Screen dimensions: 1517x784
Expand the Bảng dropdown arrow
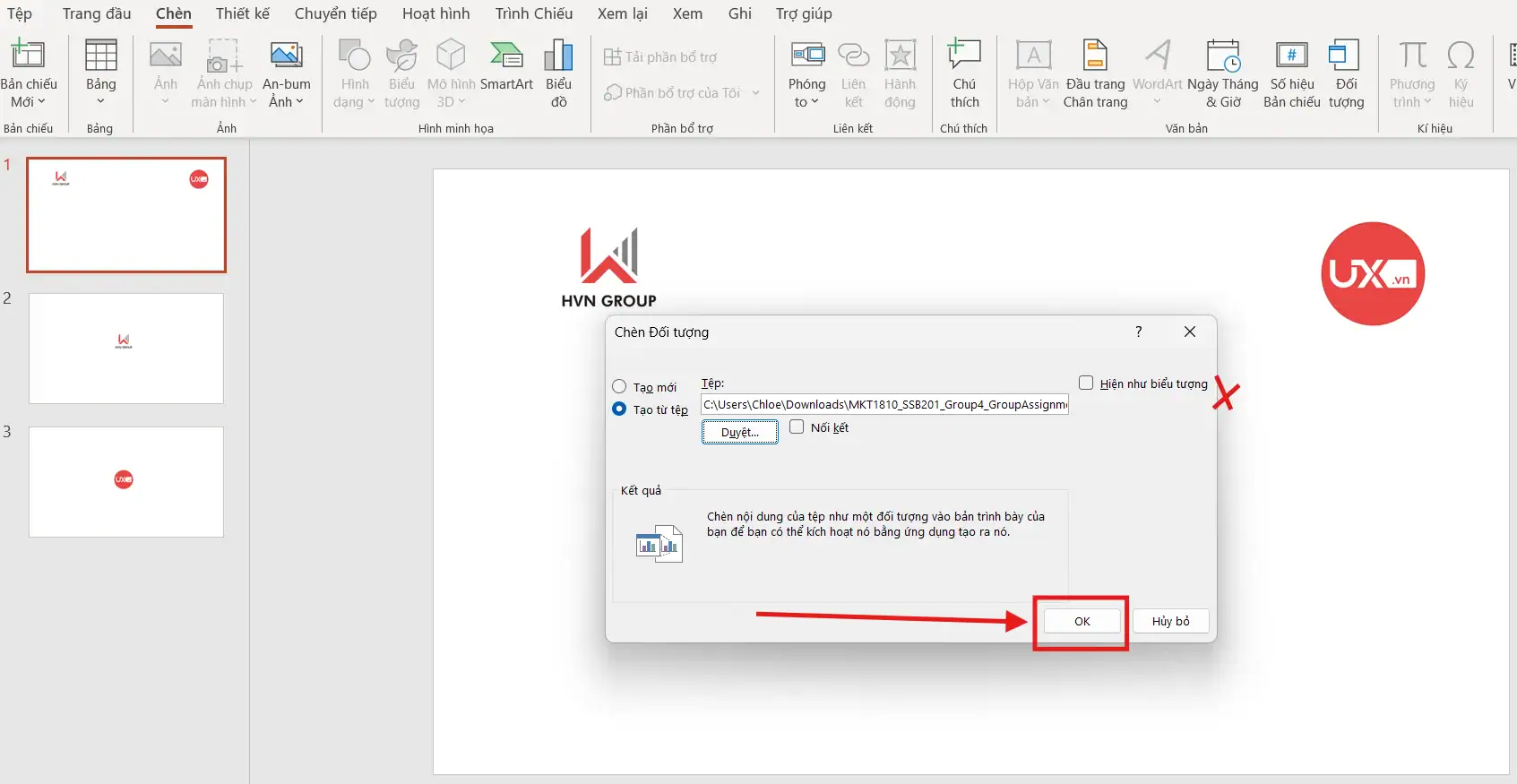pos(100,101)
